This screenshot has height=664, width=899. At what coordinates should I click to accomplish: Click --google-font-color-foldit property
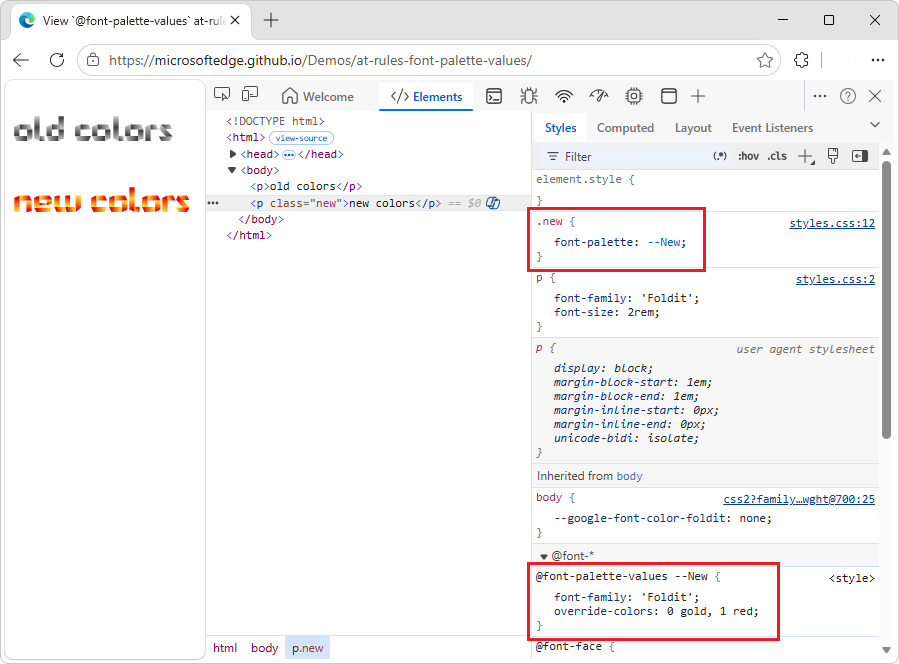point(640,518)
